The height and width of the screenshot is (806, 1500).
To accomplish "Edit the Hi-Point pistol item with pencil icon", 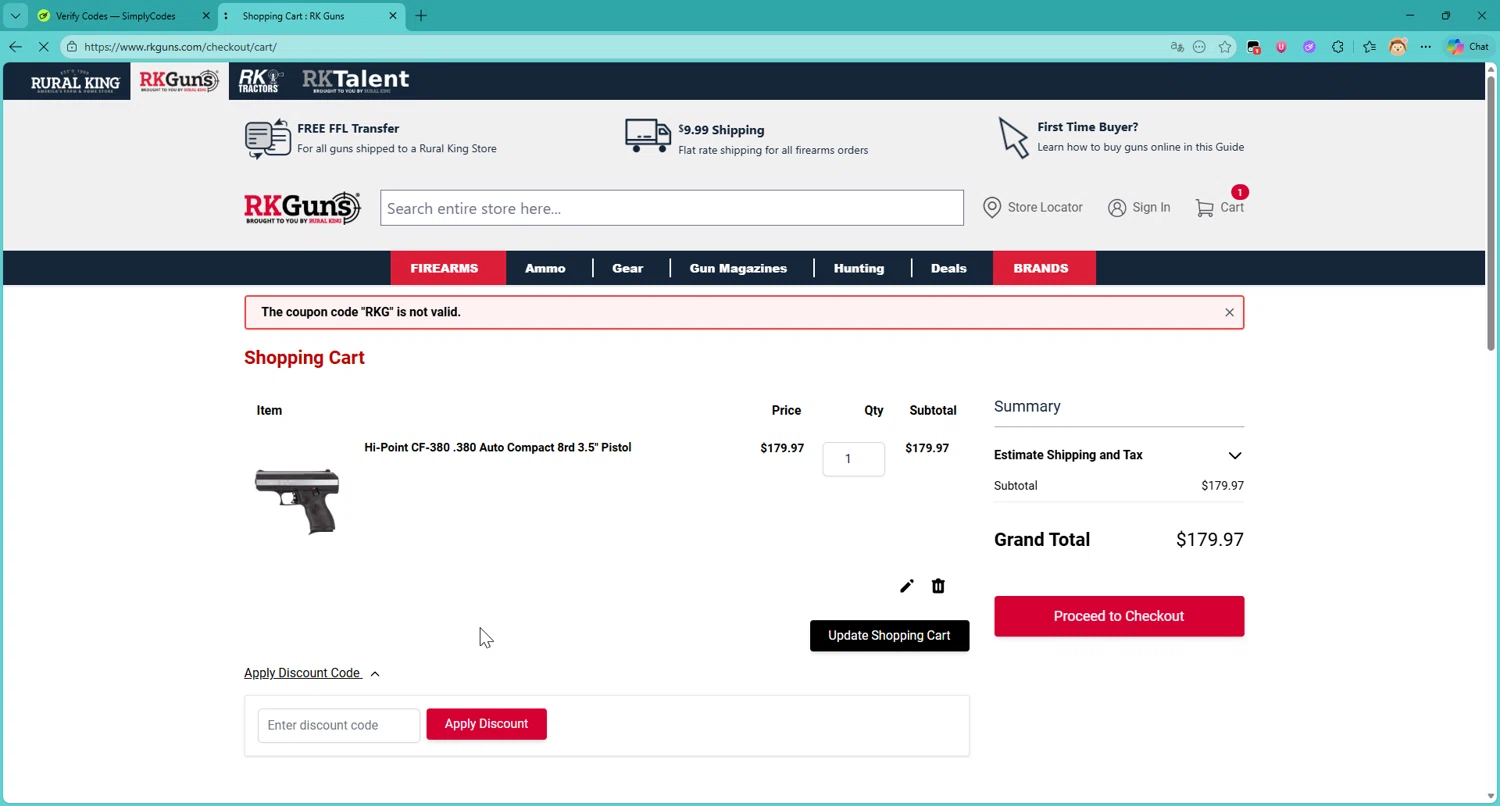I will (x=907, y=586).
